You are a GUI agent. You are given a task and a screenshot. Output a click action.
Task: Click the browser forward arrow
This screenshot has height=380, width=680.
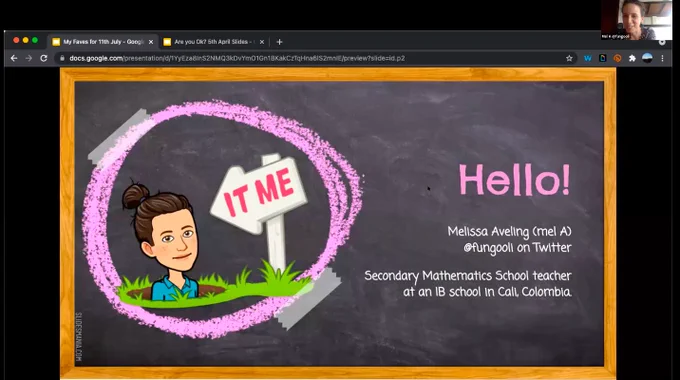tap(29, 58)
